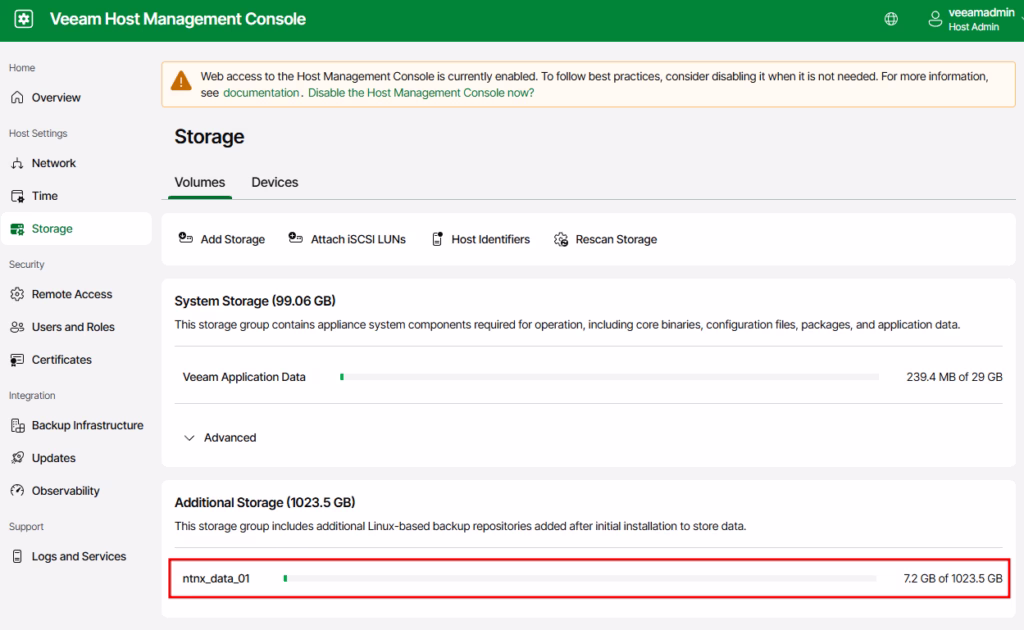The image size is (1024, 630).
Task: Click the Time calendar icon
Action: (x=18, y=196)
